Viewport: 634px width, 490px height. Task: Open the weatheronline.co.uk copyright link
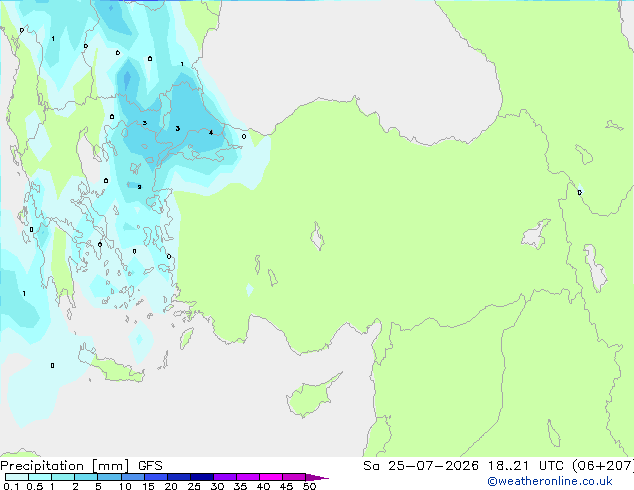tap(550, 481)
